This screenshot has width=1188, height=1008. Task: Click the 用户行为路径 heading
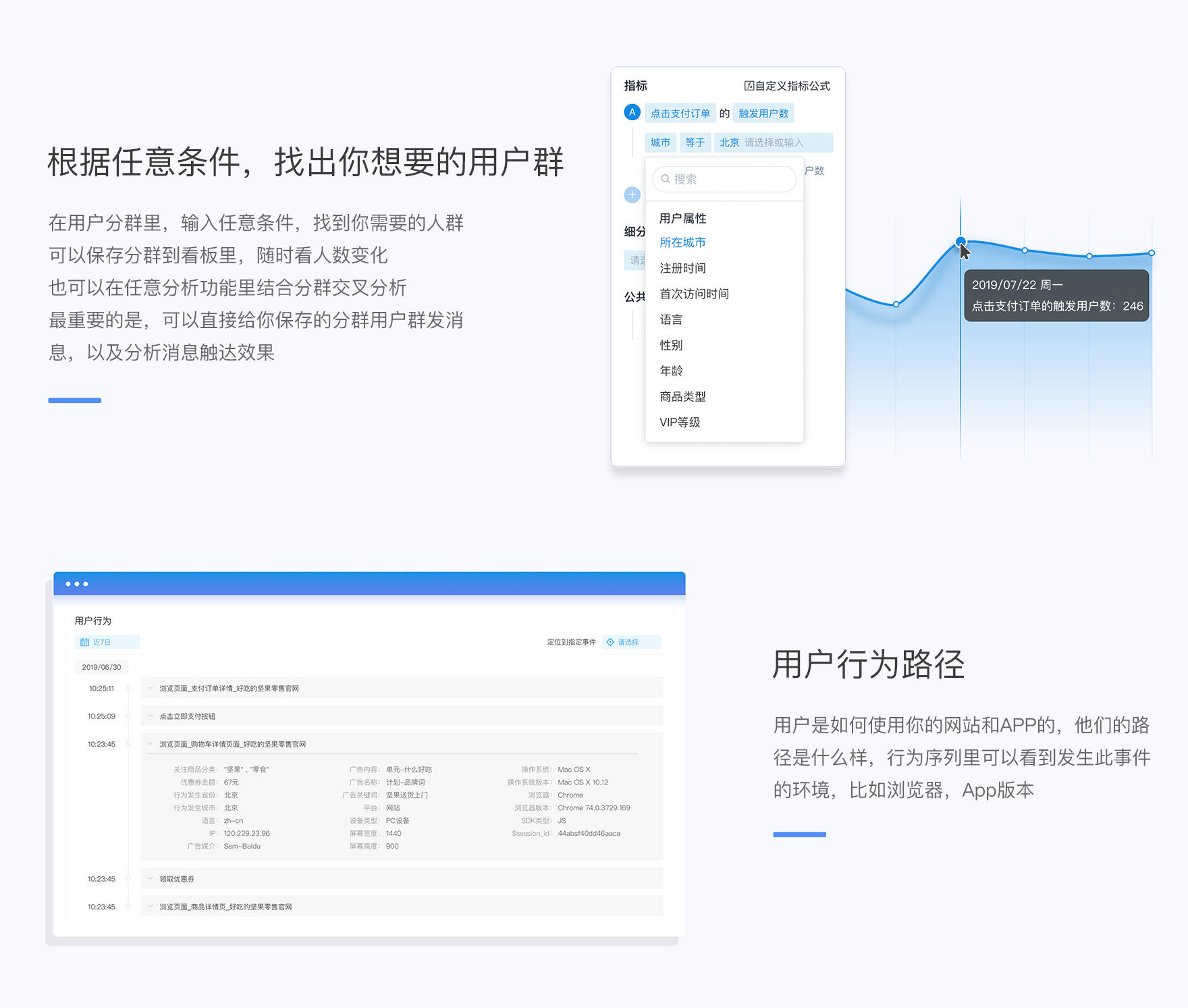[868, 664]
